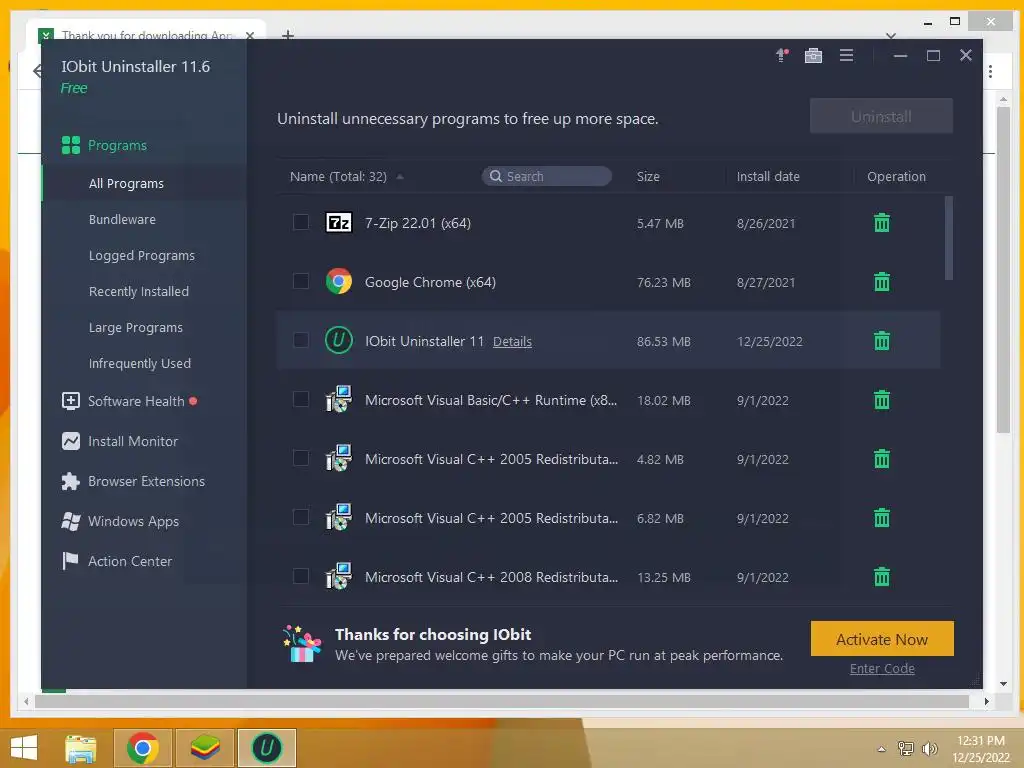1024x768 pixels.
Task: Open Windows Apps section
Action: [x=120, y=521]
